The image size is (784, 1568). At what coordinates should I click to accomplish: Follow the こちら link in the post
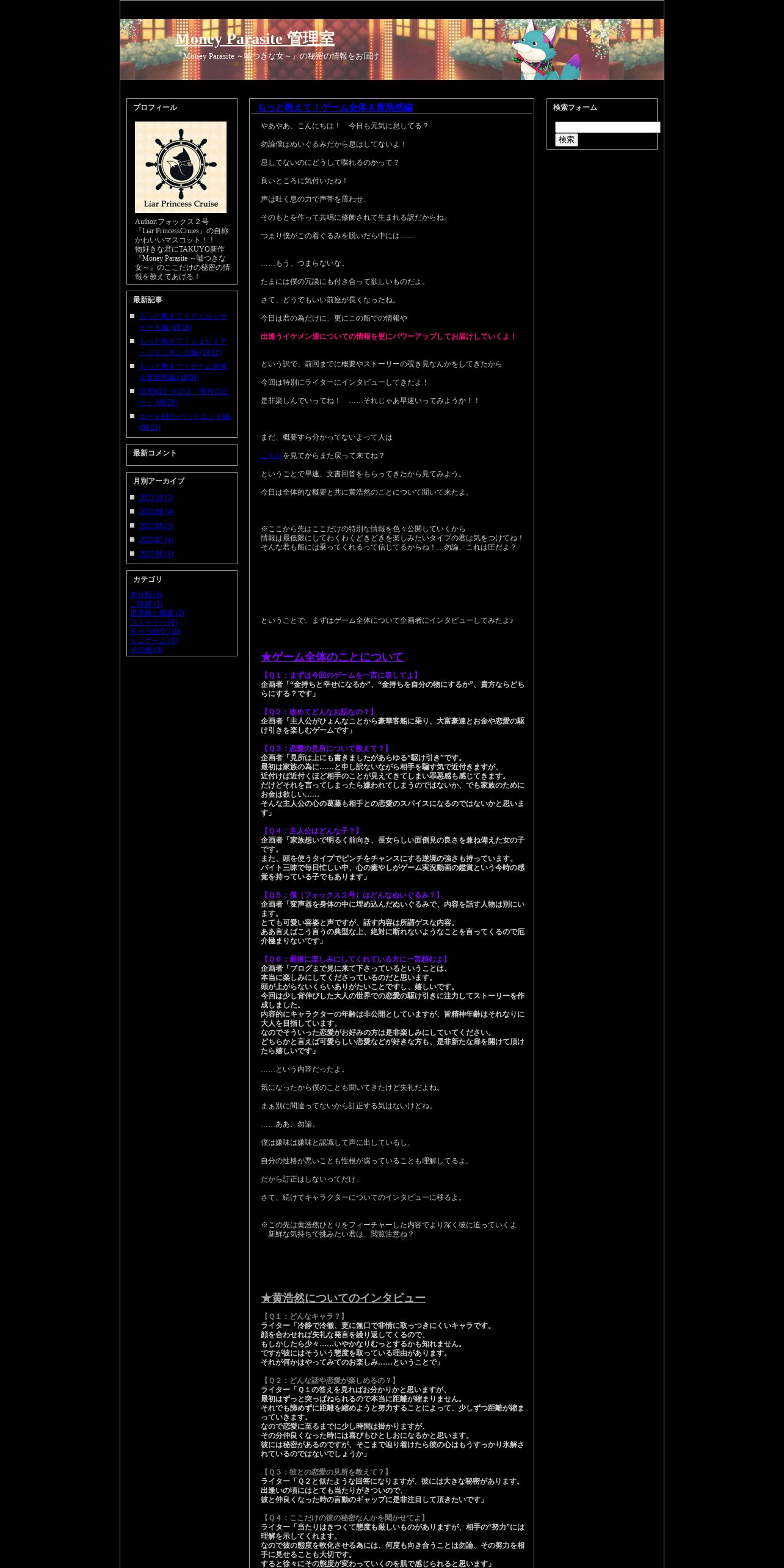click(272, 456)
